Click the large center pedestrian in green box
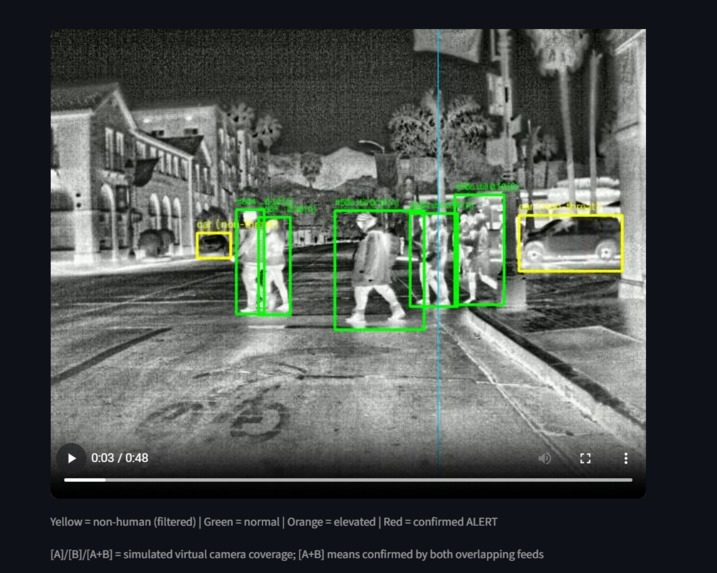Image resolution: width=717 pixels, height=573 pixels. [380, 270]
